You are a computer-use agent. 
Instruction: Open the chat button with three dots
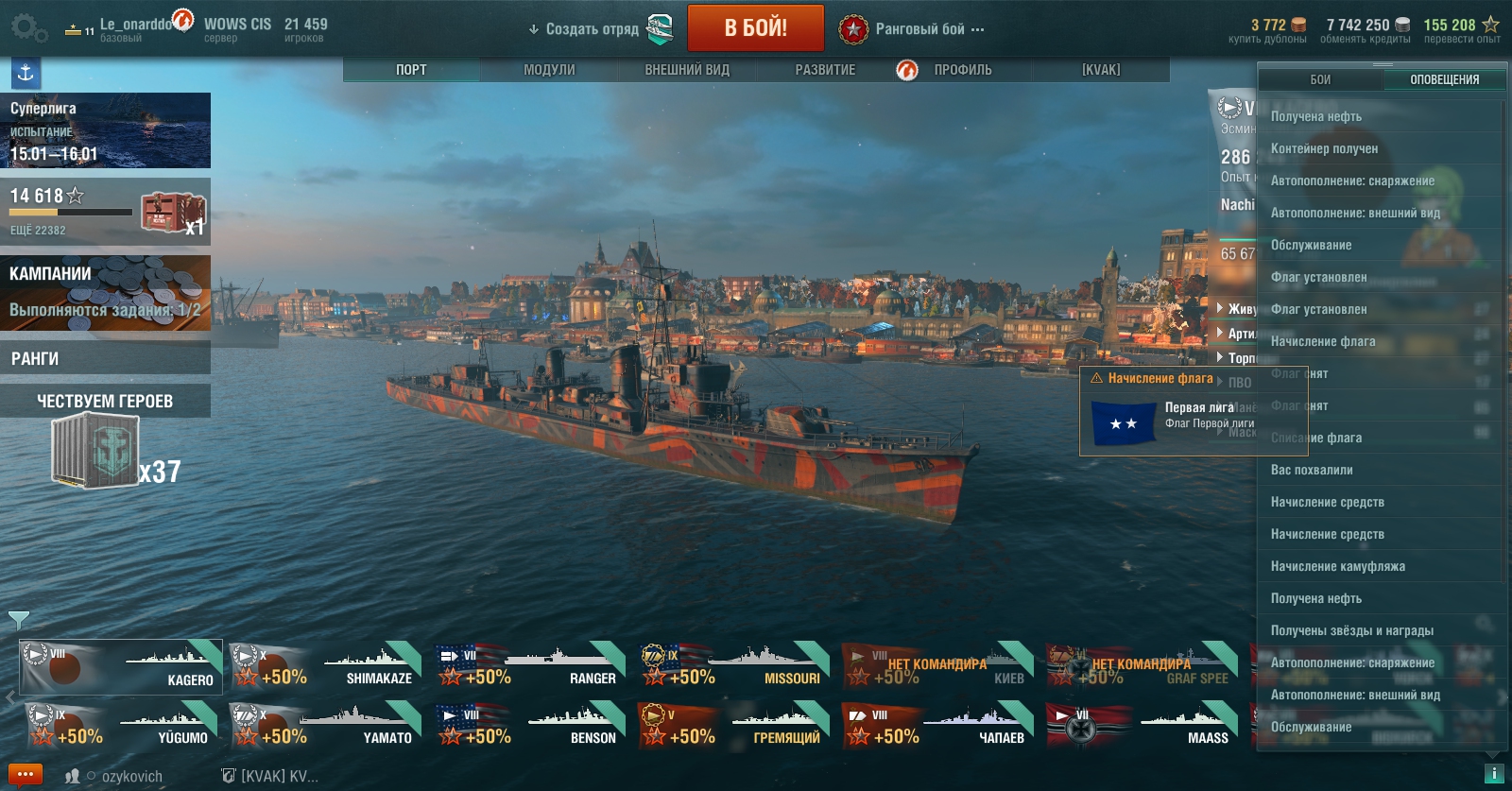click(x=26, y=774)
